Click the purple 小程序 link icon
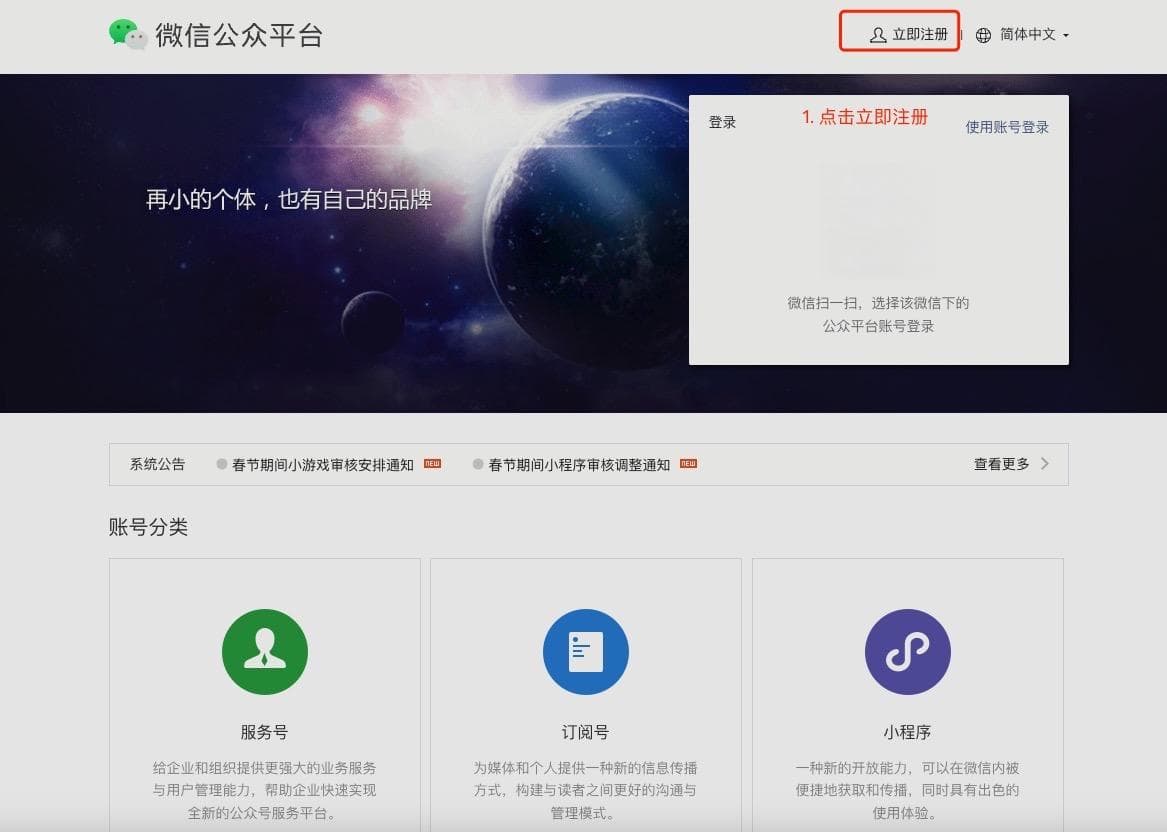Image resolution: width=1167 pixels, height=832 pixels. [907, 652]
